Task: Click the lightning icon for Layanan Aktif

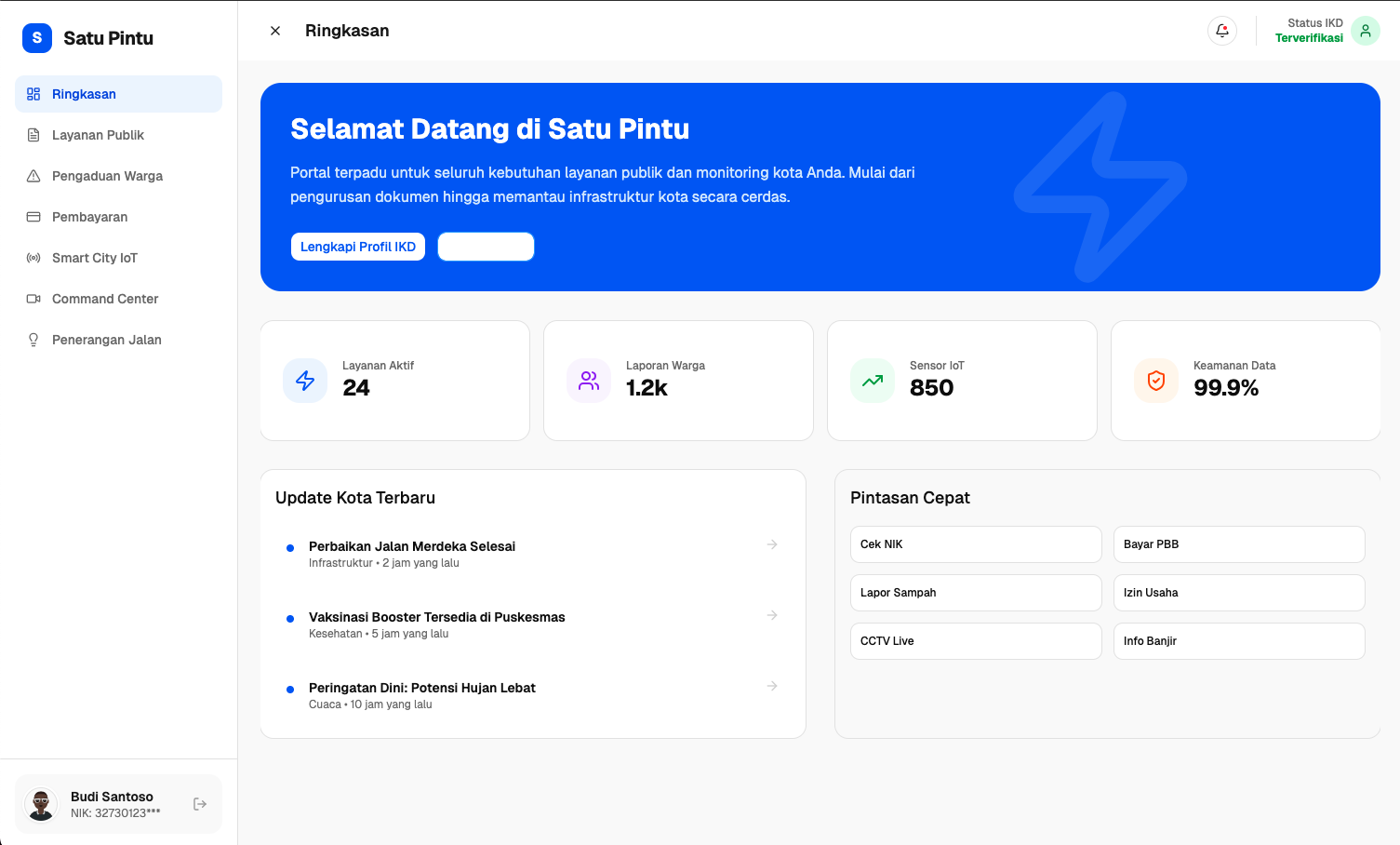Action: (305, 381)
